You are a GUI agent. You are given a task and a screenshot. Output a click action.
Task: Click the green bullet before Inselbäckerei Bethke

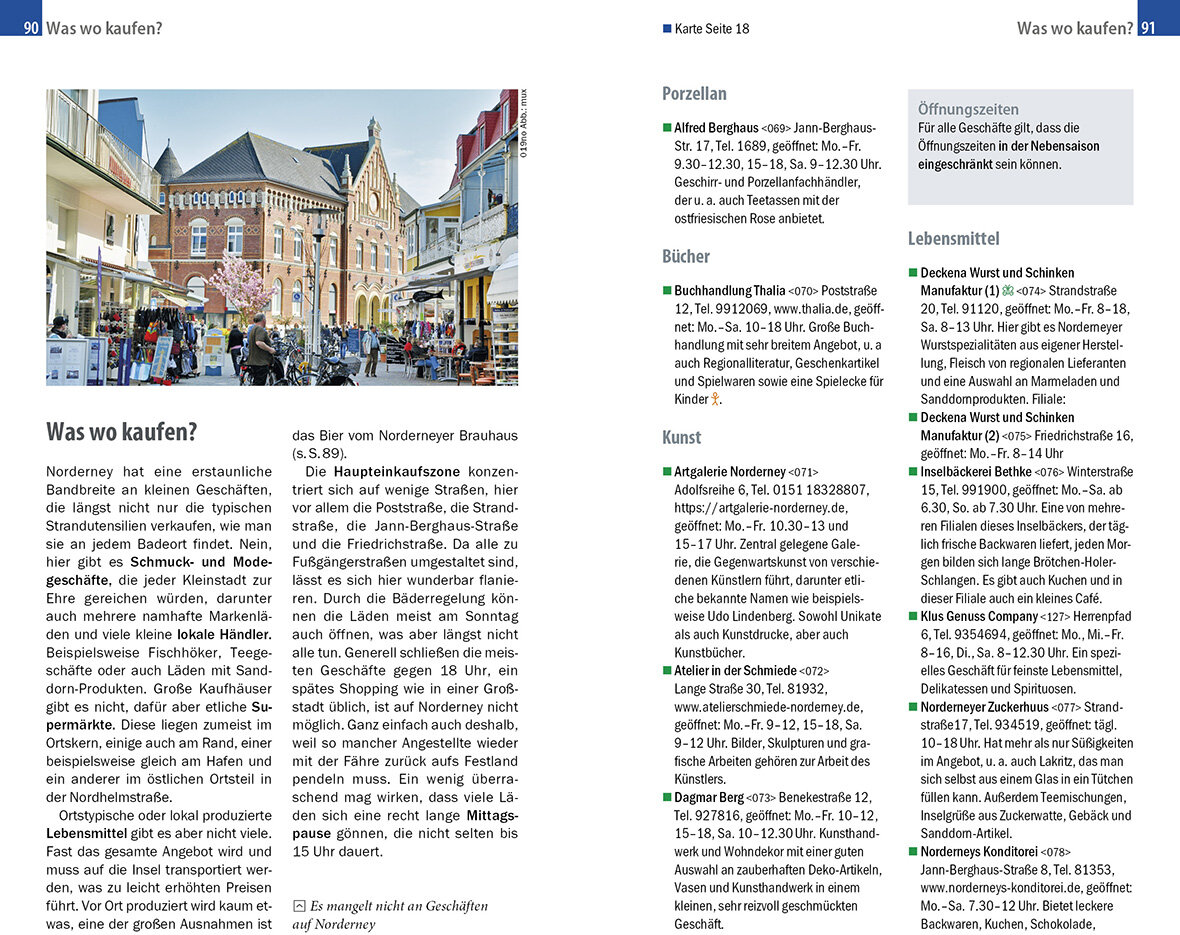(913, 472)
